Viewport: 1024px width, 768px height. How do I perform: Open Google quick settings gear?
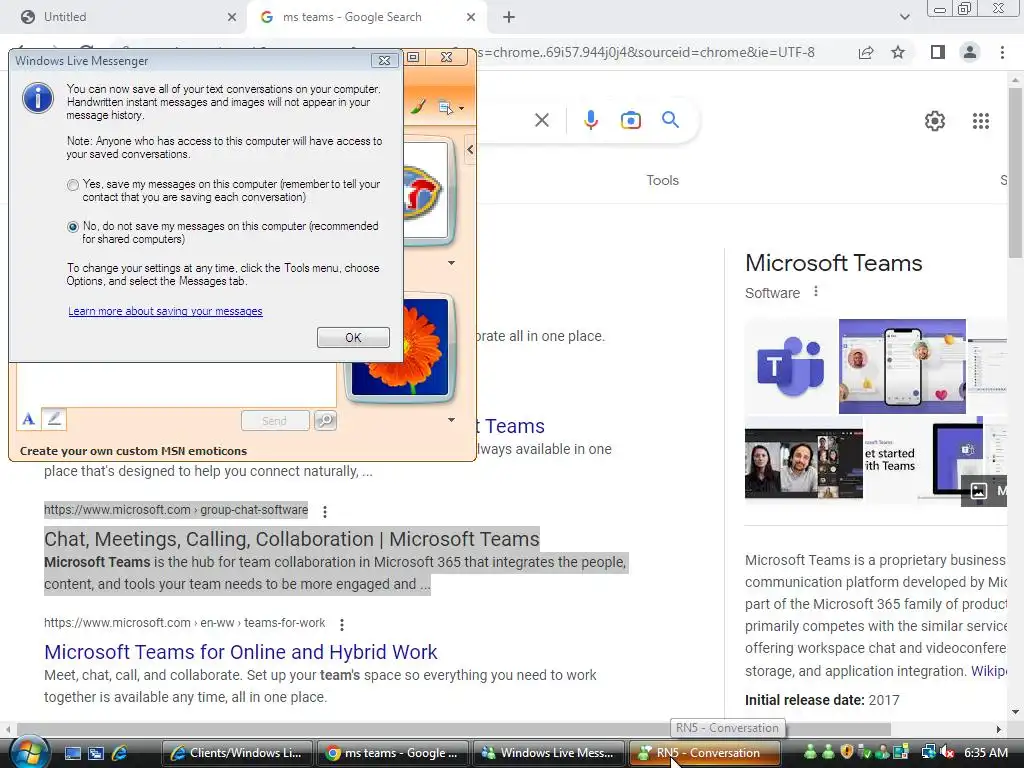pyautogui.click(x=935, y=121)
